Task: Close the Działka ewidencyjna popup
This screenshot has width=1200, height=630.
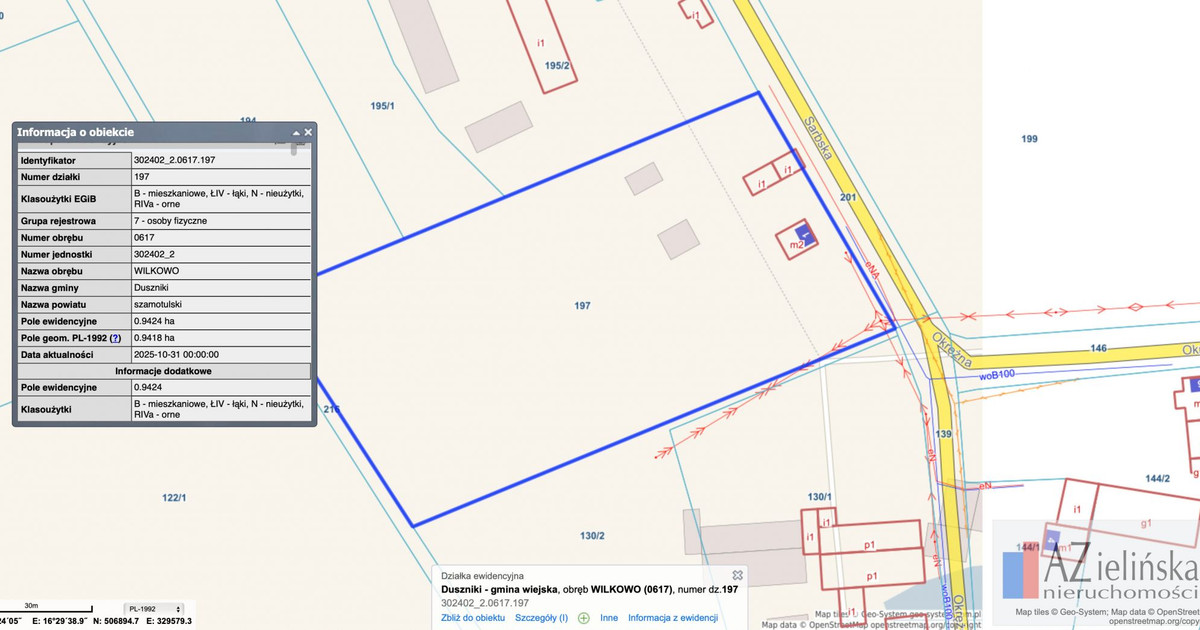Action: click(737, 575)
